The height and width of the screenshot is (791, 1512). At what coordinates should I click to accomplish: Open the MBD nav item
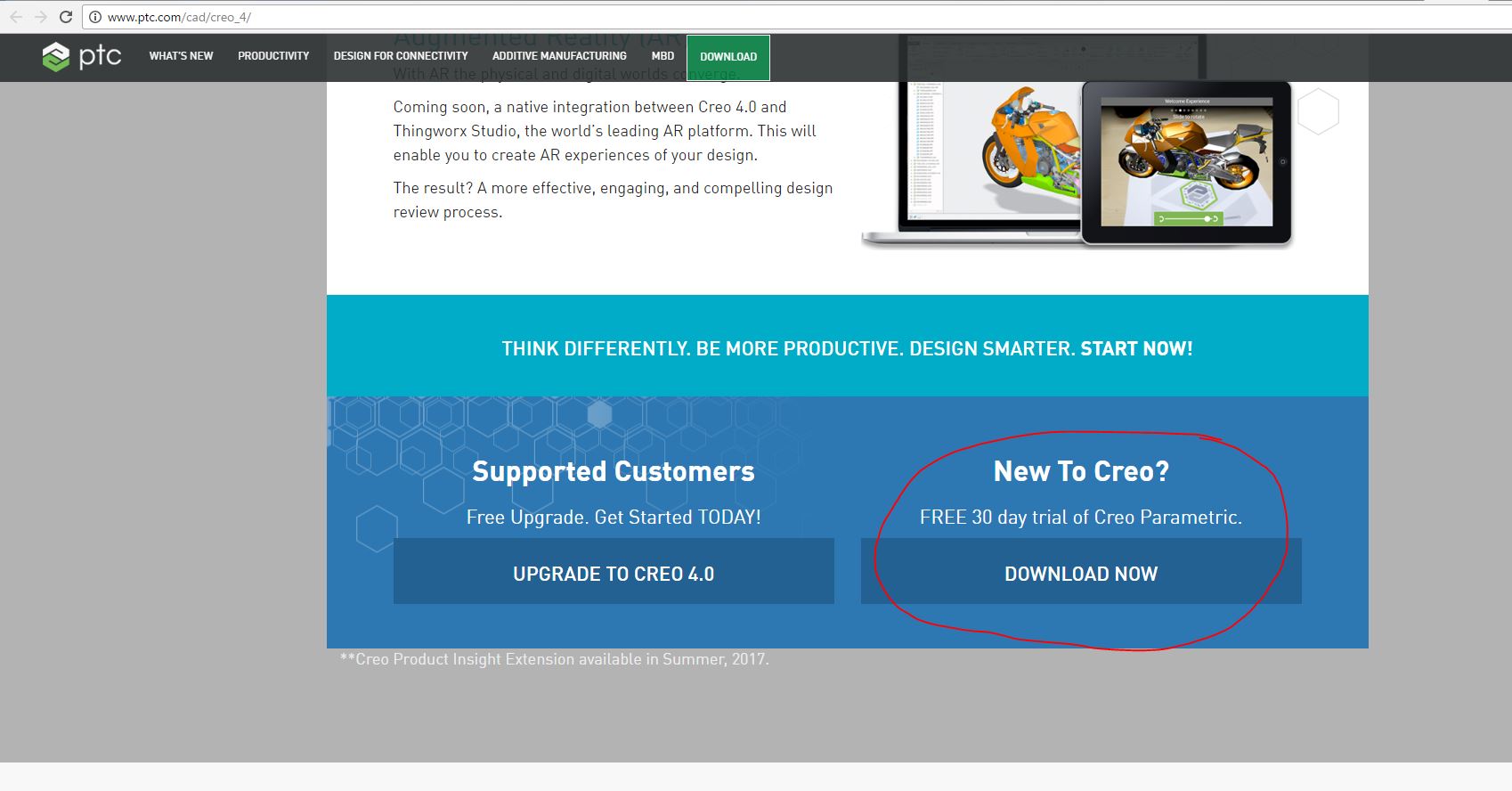pyautogui.click(x=663, y=56)
